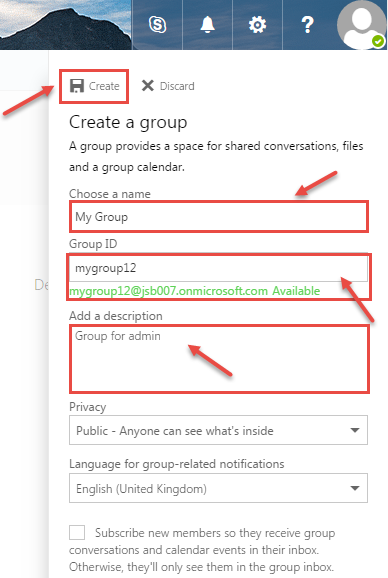388x578 pixels.
Task: Open the notifications language dropdown
Action: tap(218, 488)
